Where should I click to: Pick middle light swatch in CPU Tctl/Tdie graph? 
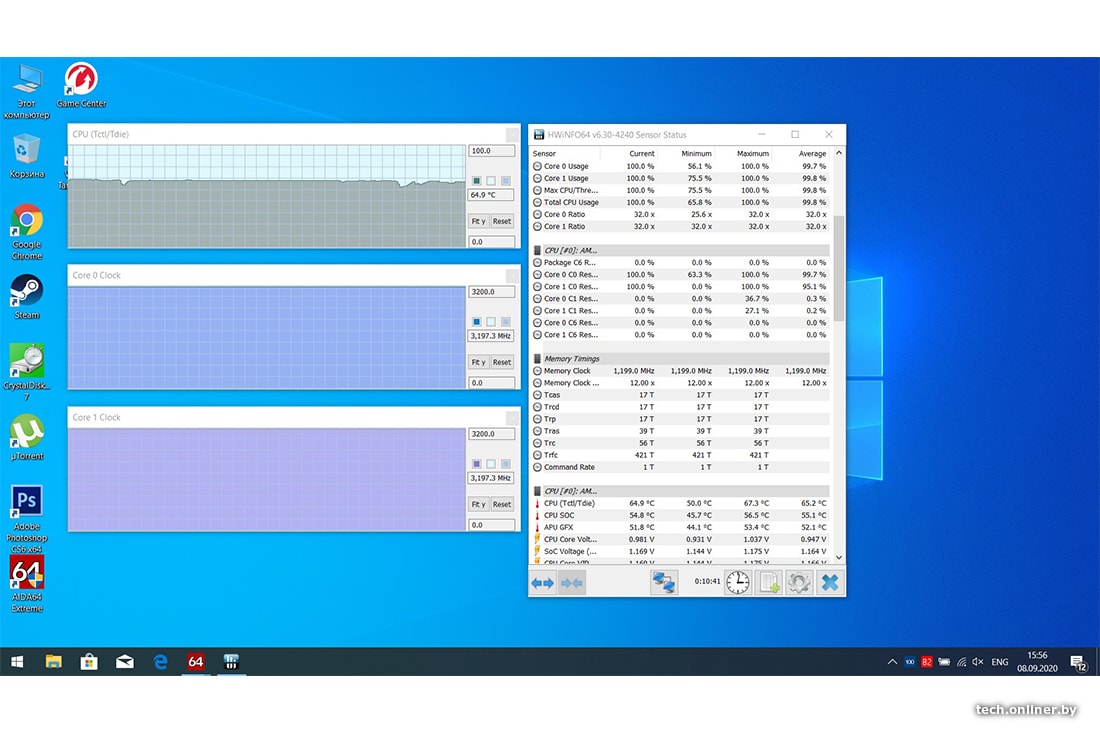click(491, 180)
